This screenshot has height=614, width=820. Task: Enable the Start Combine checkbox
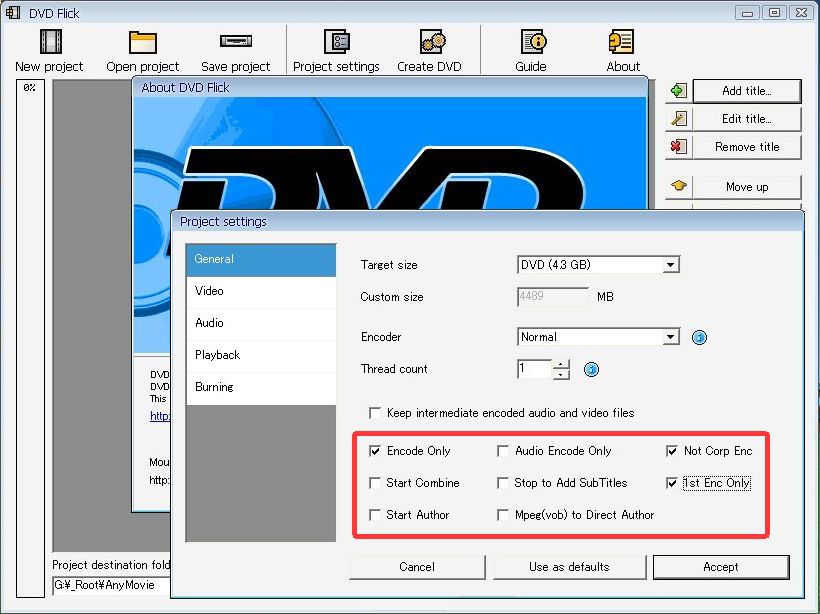click(374, 483)
